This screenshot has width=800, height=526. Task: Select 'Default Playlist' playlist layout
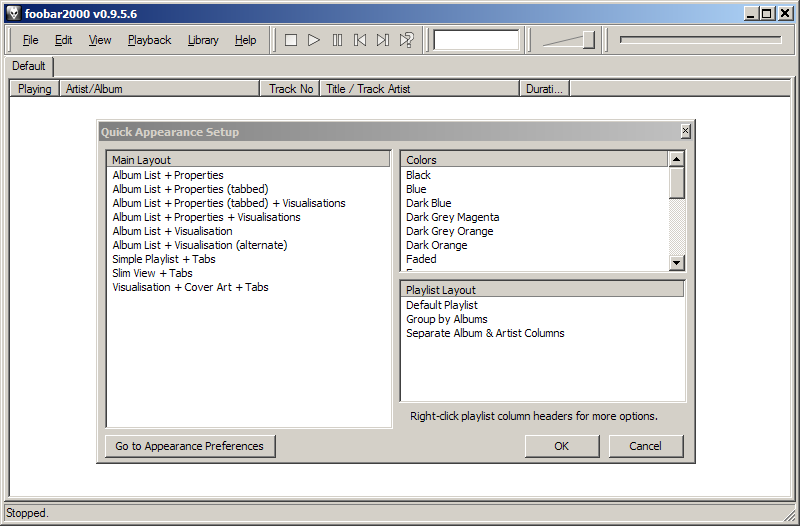(x=442, y=305)
